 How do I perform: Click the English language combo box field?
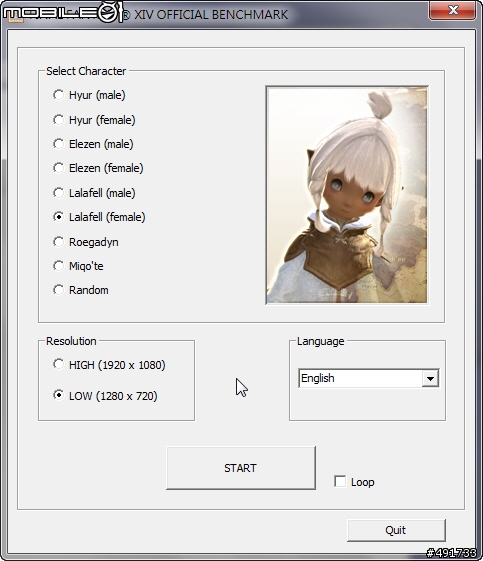(369, 378)
